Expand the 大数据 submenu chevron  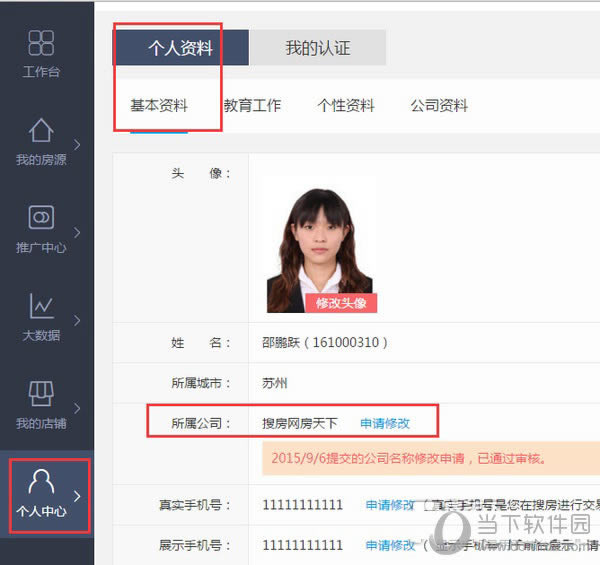(77, 320)
